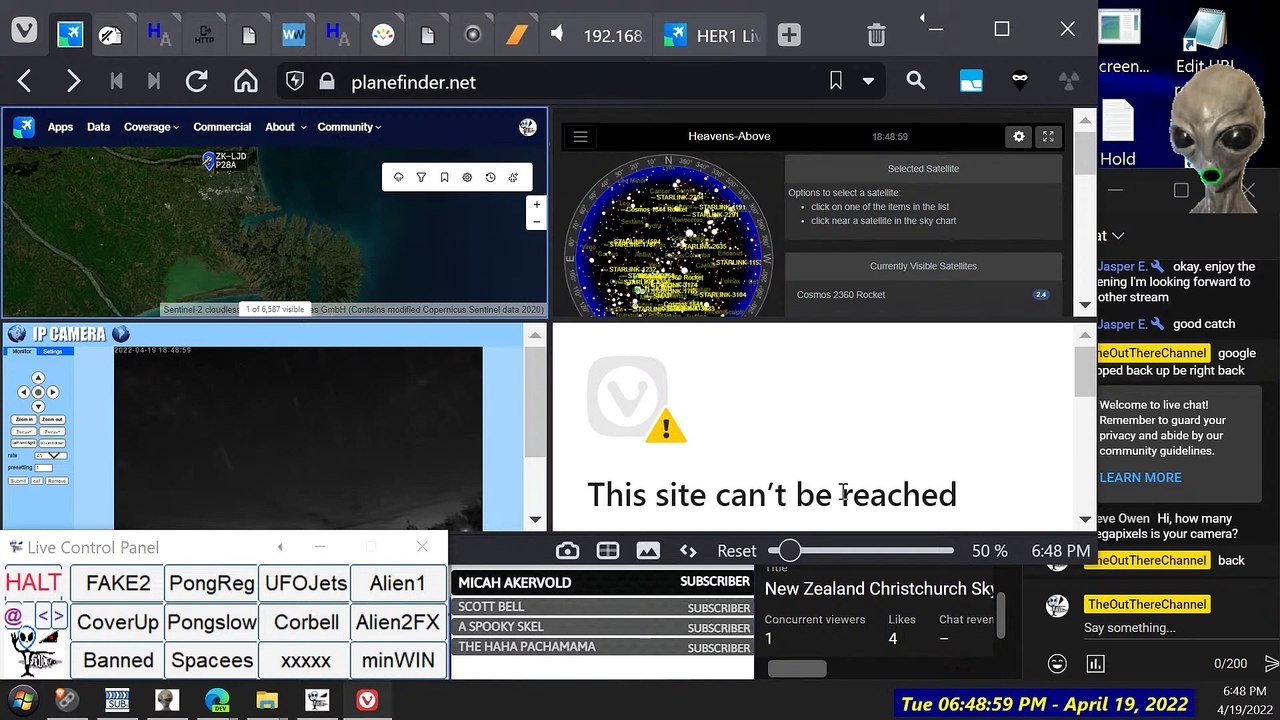This screenshot has height=720, width=1280.
Task: Open the closed tabs trash can
Action: pos(876,35)
